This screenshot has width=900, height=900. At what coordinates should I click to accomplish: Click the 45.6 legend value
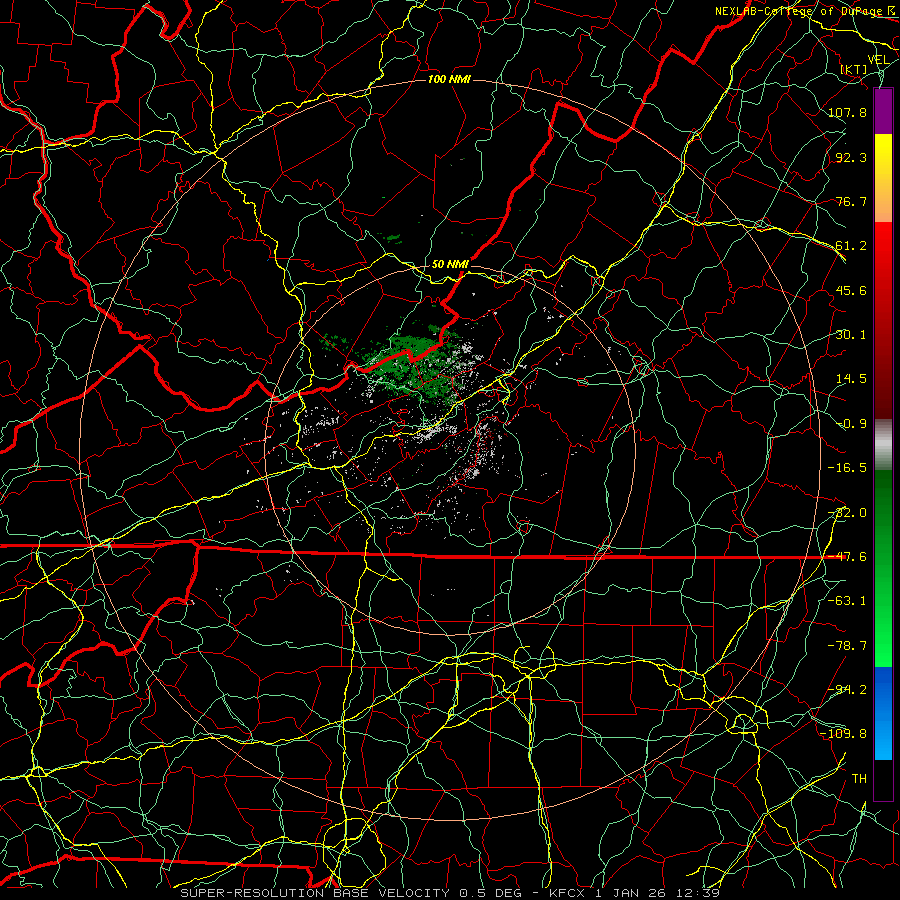pyautogui.click(x=851, y=290)
